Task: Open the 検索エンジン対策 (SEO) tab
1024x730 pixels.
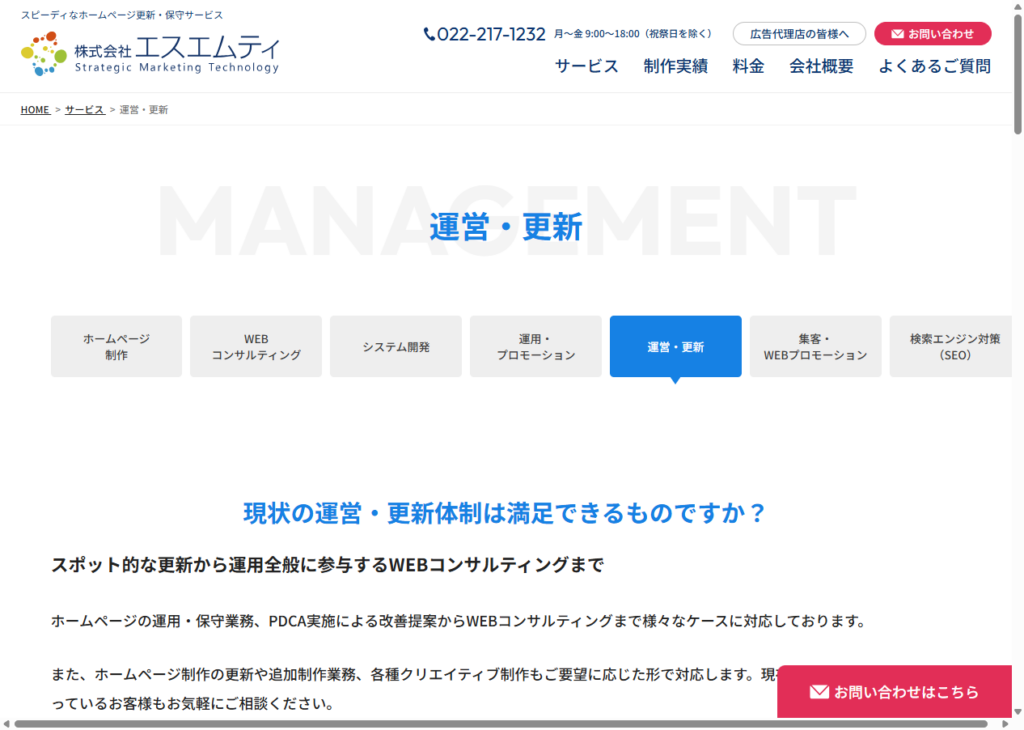Action: 954,347
